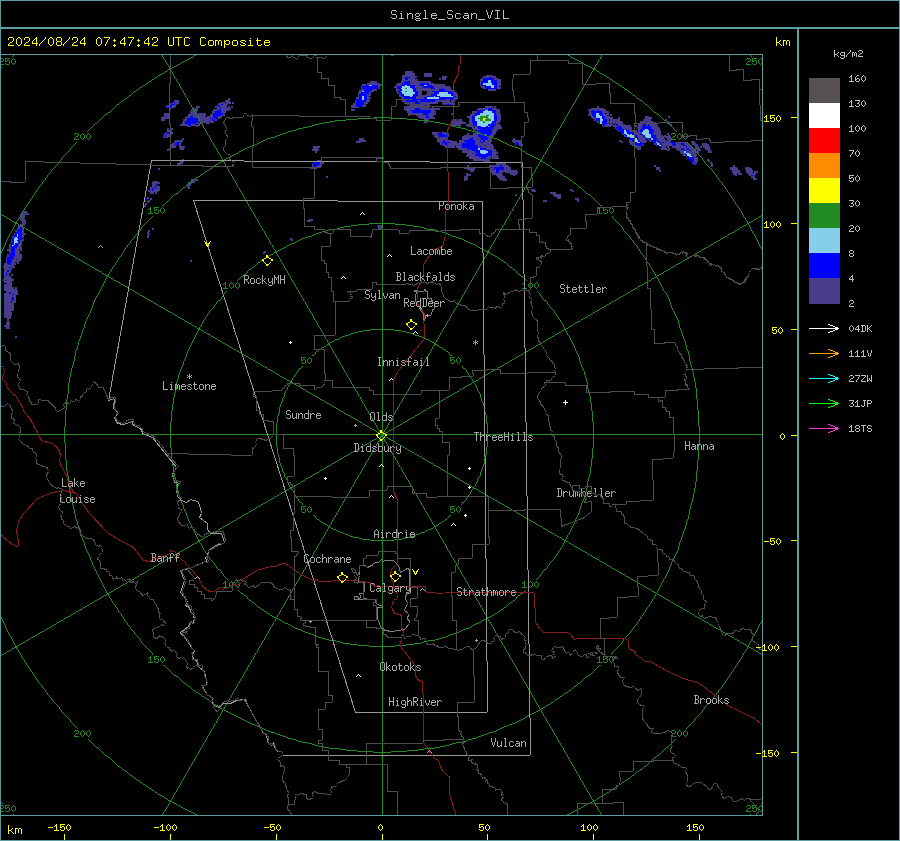Screen dimensions: 900x841
Task: Click the yellow diamond marker below RedDeer
Action: [x=411, y=325]
